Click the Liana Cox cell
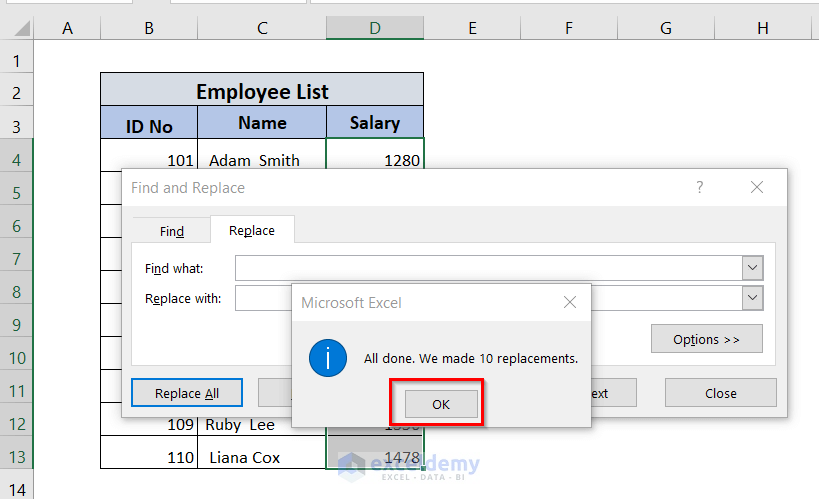The width and height of the screenshot is (819, 499). [262, 452]
